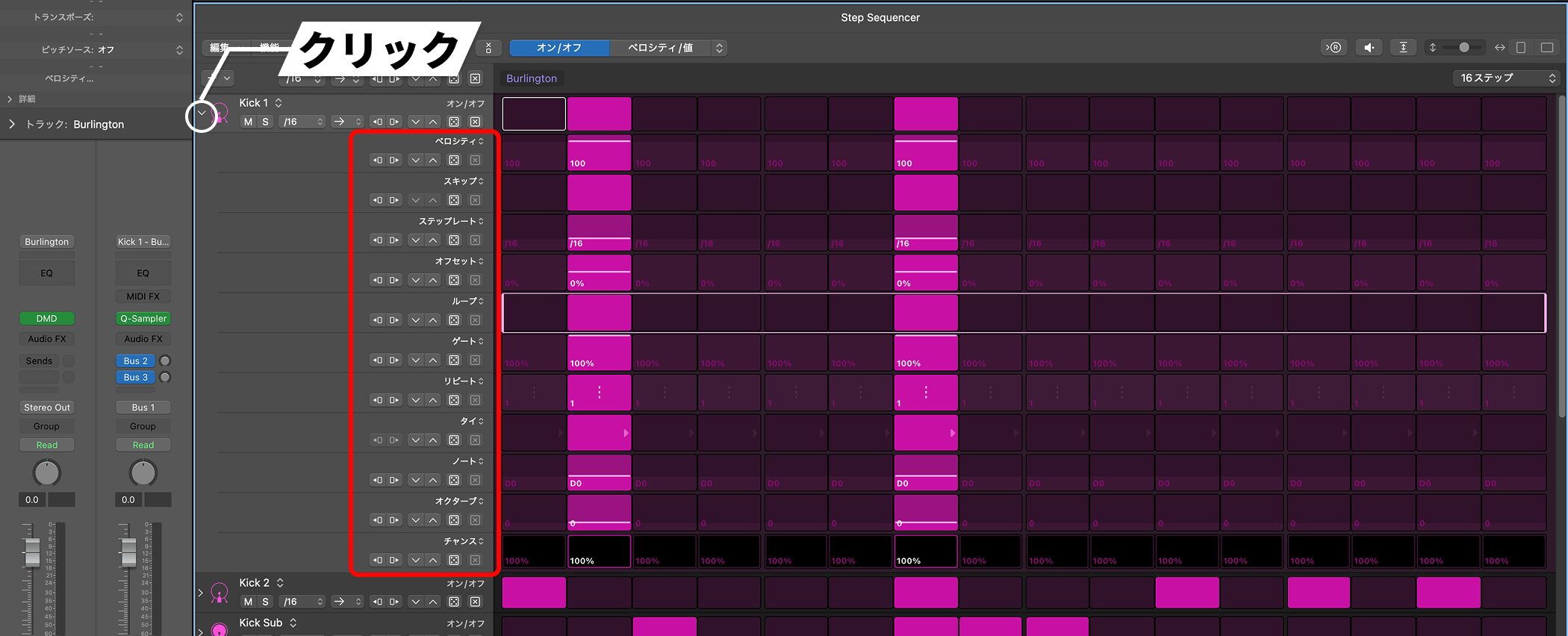Randomize values on Kick 1 row
Viewport: 1568px width, 636px height.
454,122
